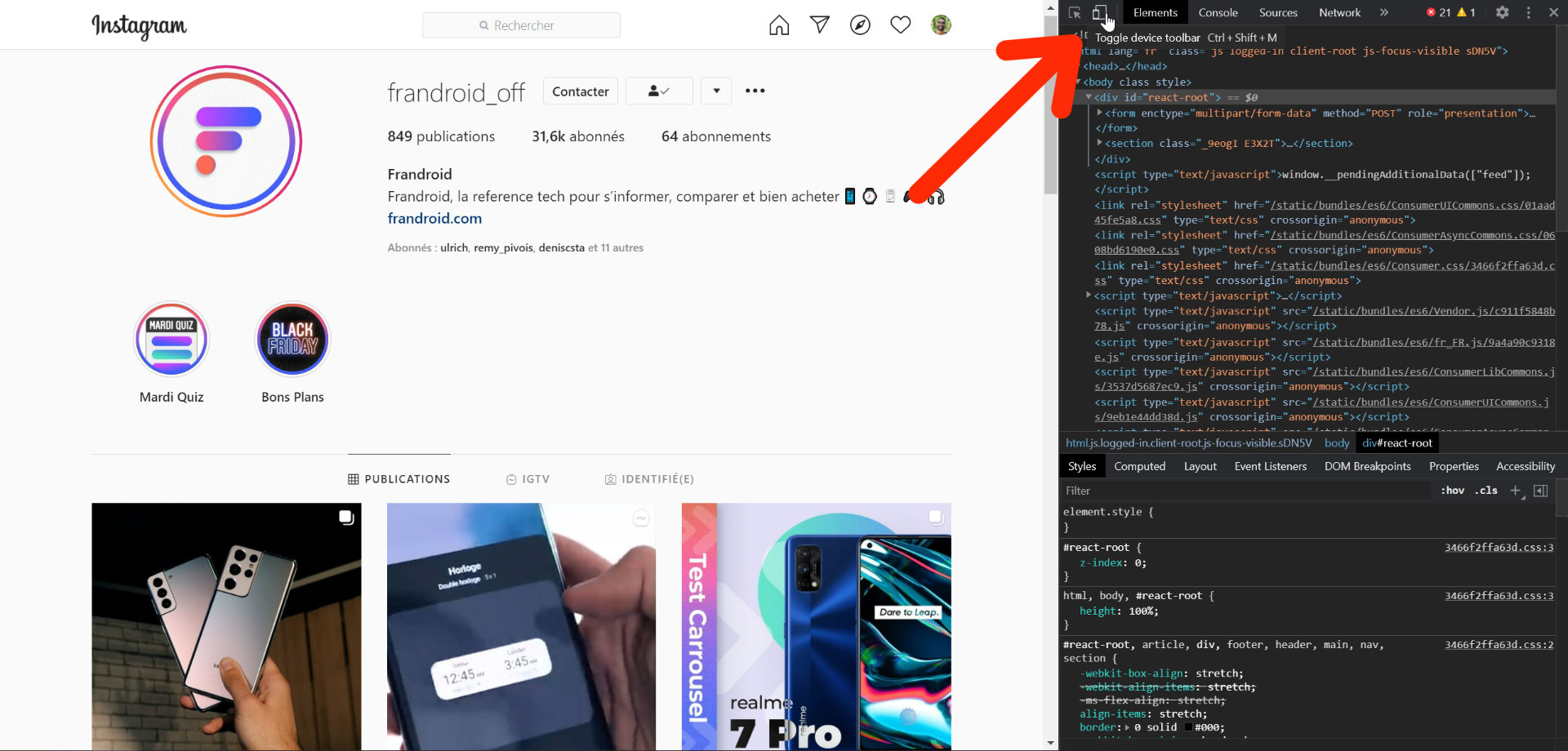View the 64 abonnements list
1568x751 pixels.
[716, 136]
